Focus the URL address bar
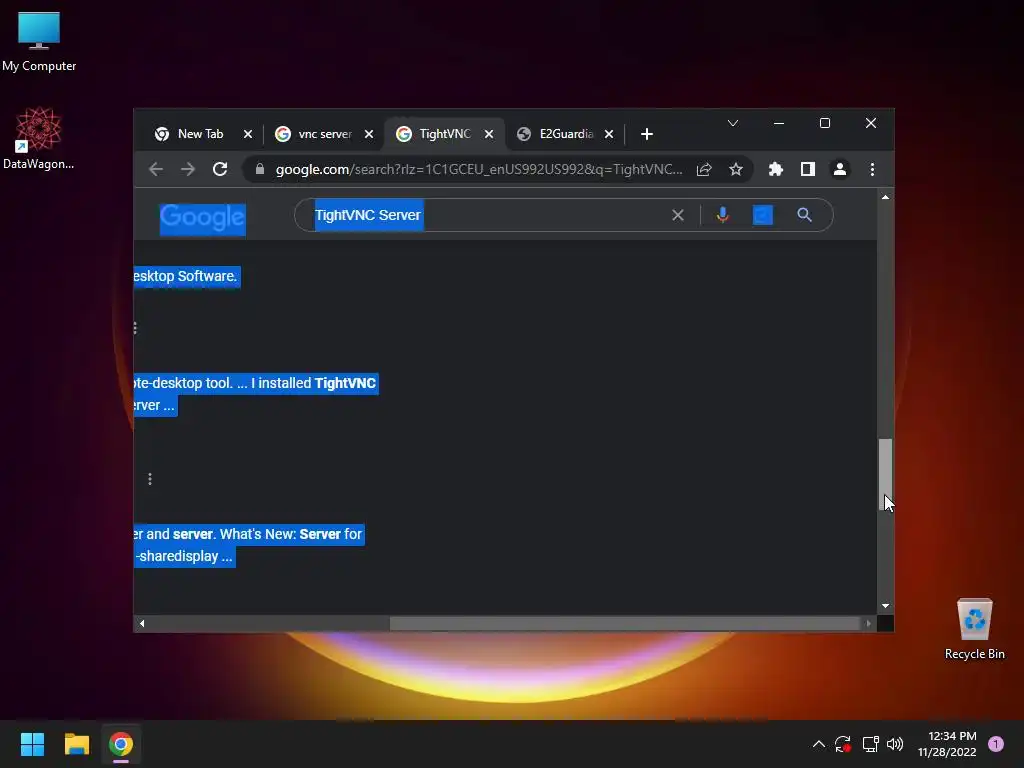 (478, 170)
